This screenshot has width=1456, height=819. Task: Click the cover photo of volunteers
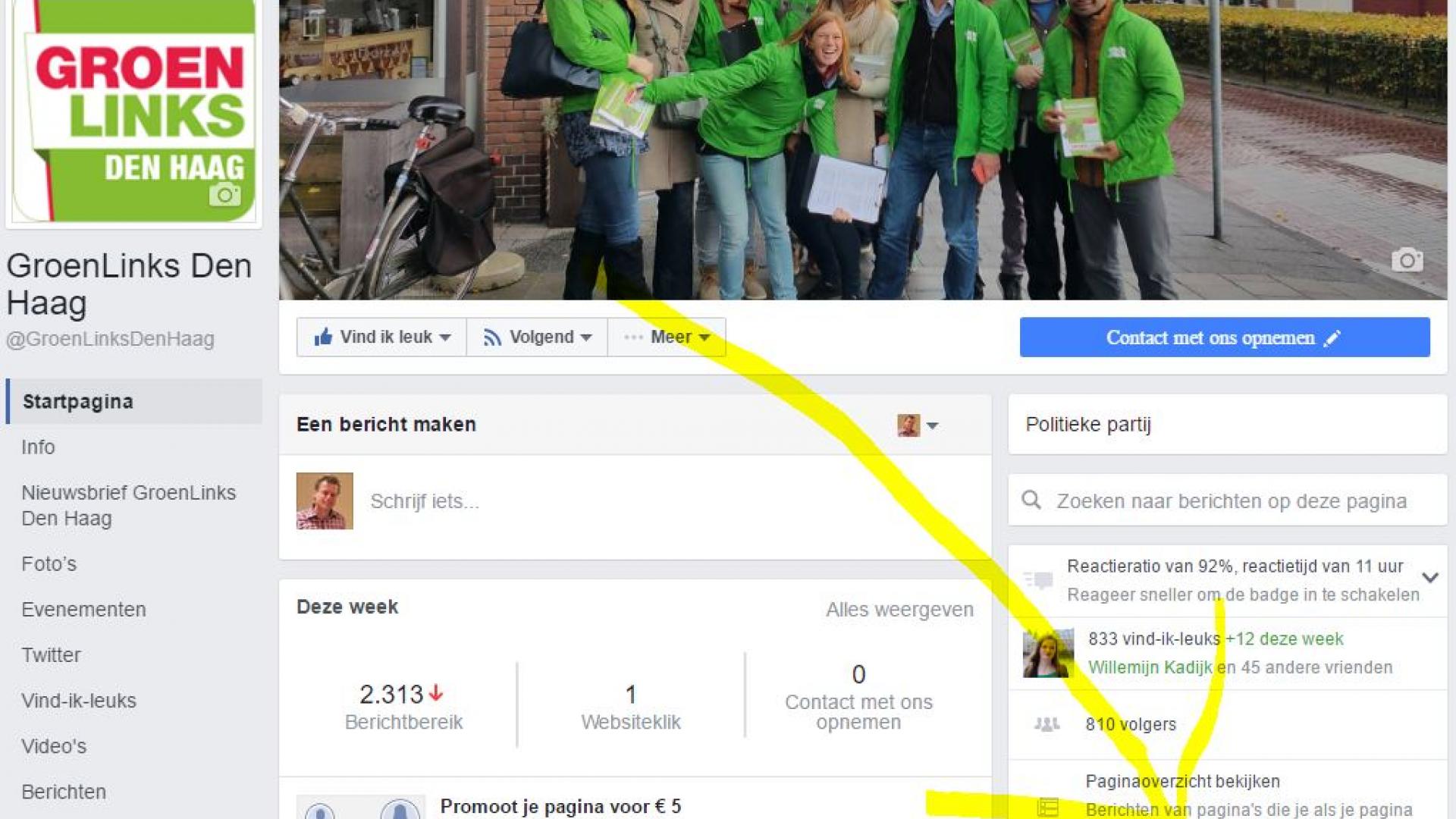863,149
